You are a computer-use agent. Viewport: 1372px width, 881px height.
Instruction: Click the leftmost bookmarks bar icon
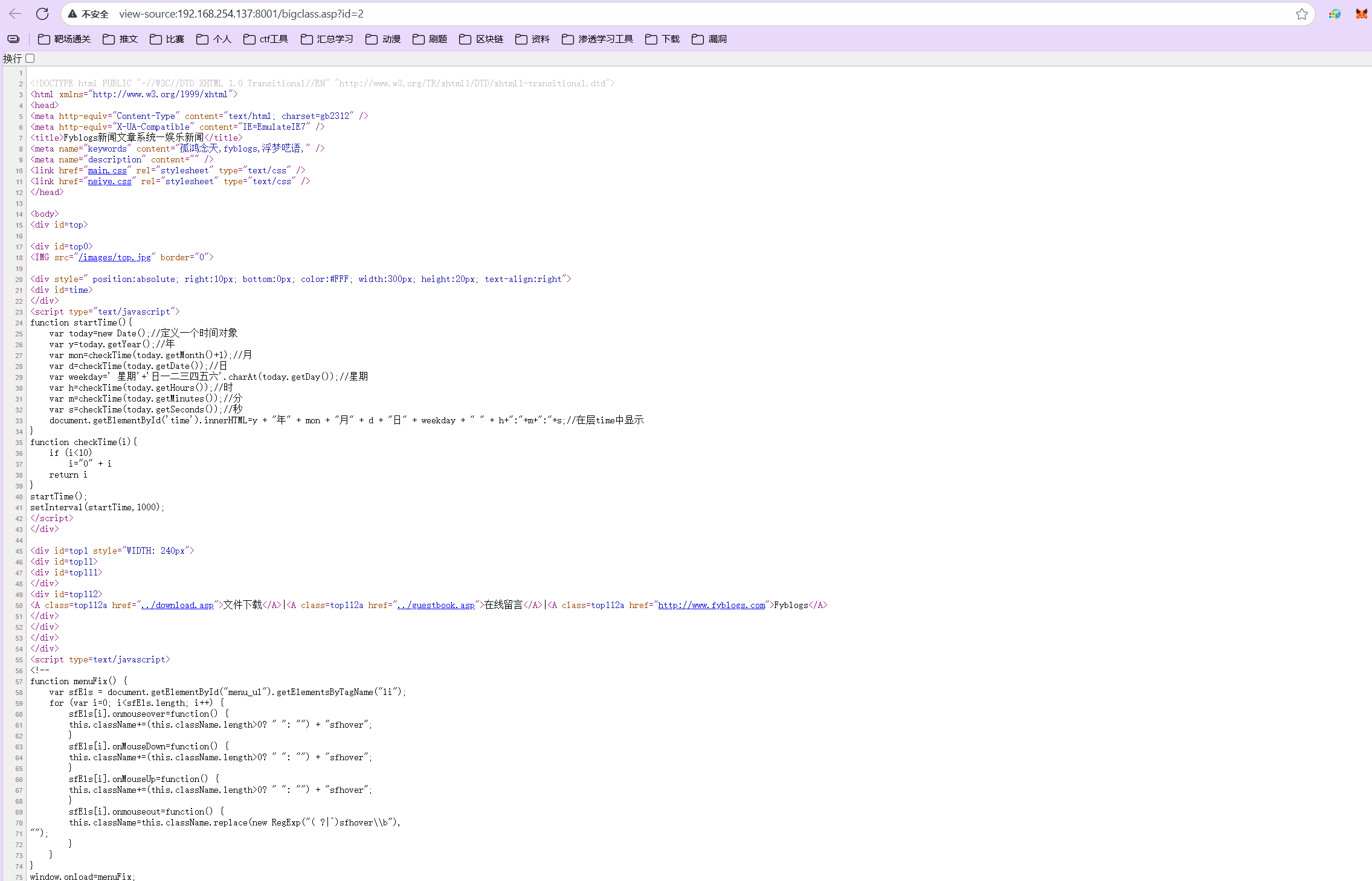click(13, 39)
